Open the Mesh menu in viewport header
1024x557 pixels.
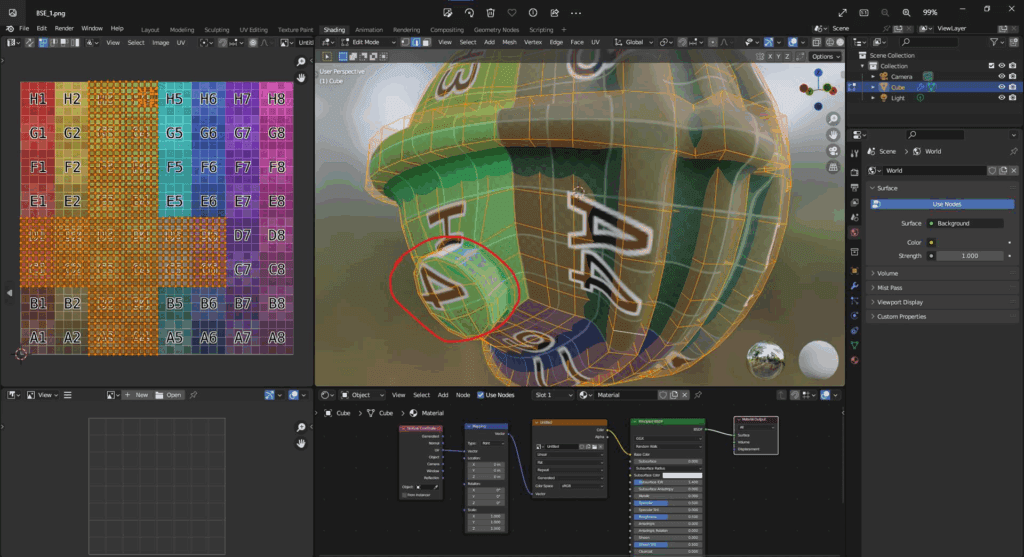[509, 42]
